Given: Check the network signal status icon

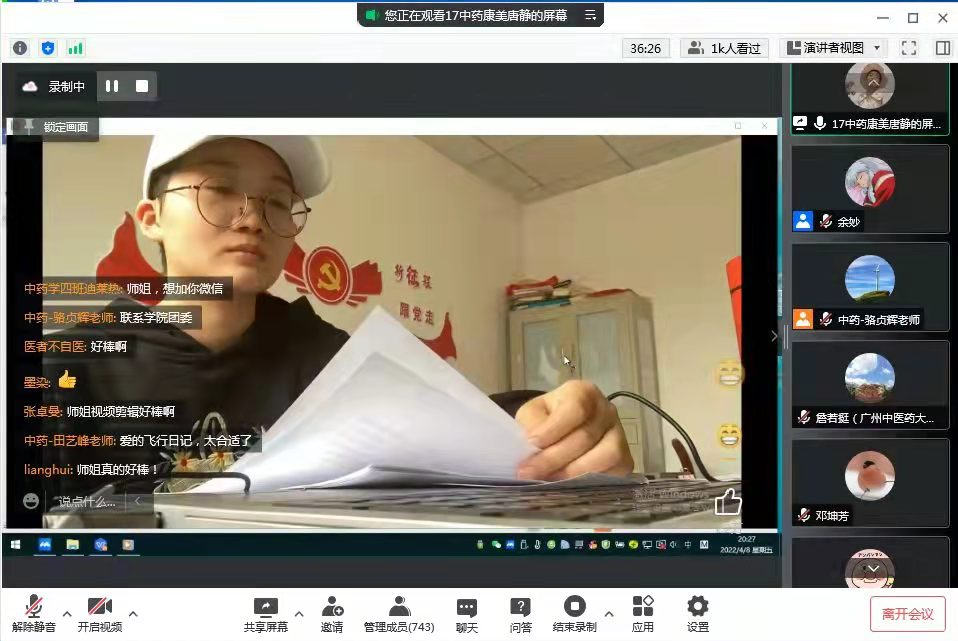Looking at the screenshot, I should click(x=75, y=48).
